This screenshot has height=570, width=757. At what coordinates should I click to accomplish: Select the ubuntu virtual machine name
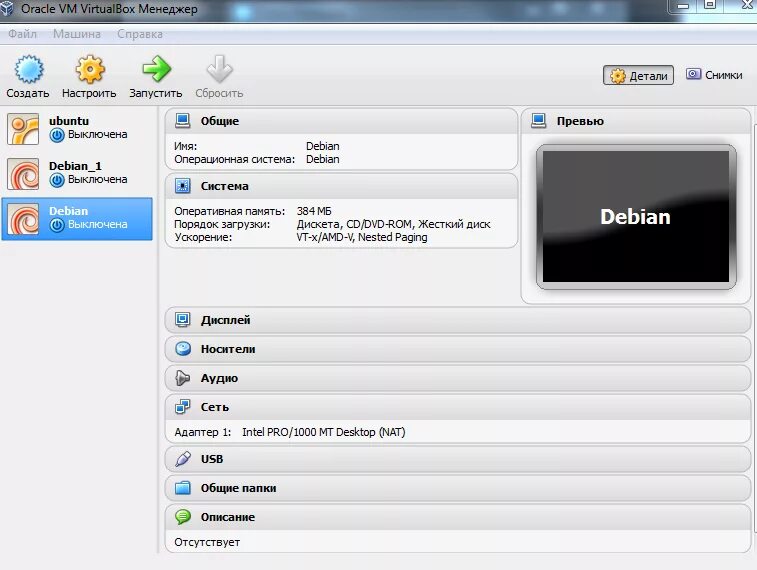[x=69, y=121]
